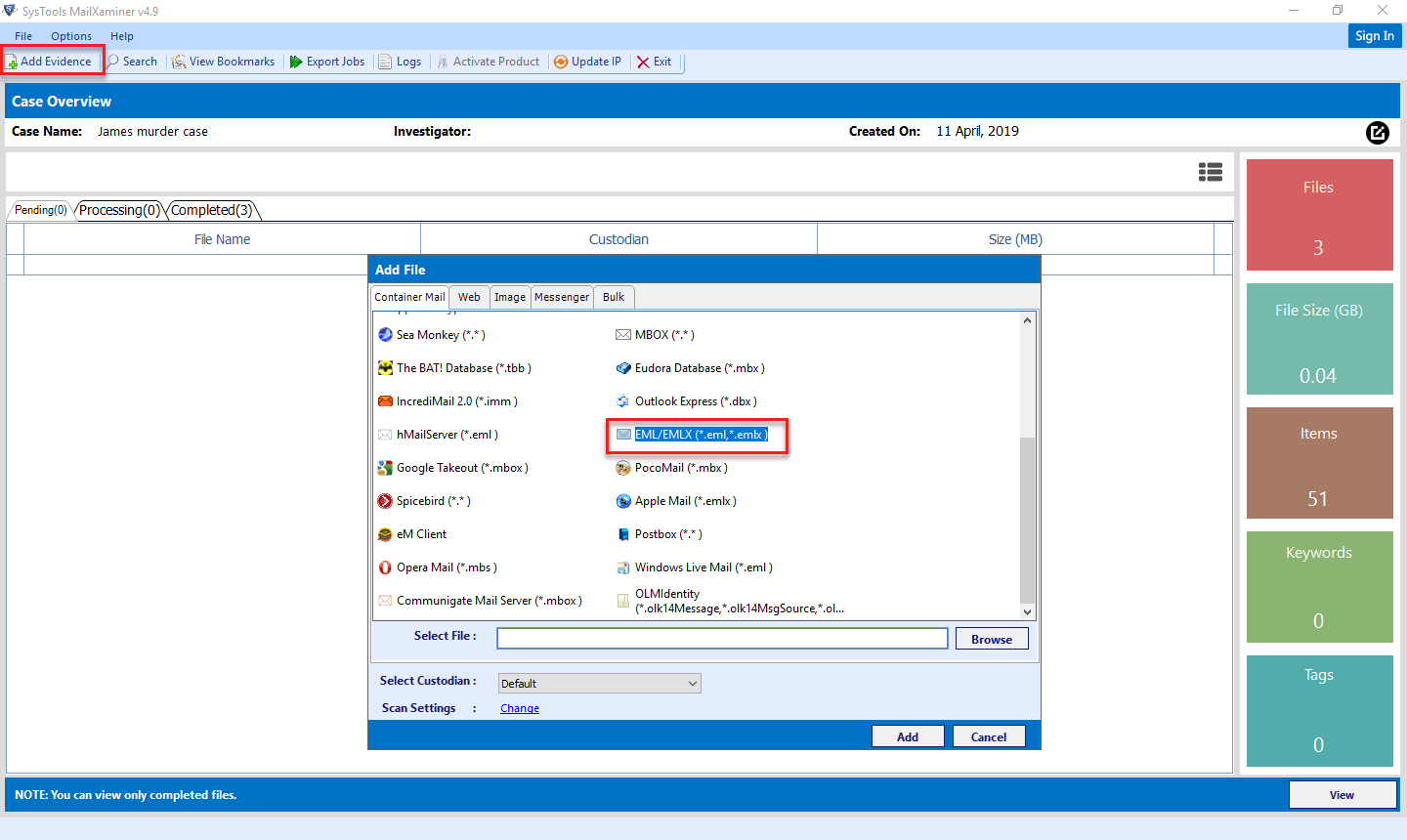The height and width of the screenshot is (840, 1407).
Task: Click the 'James murder case' case name
Action: click(152, 132)
